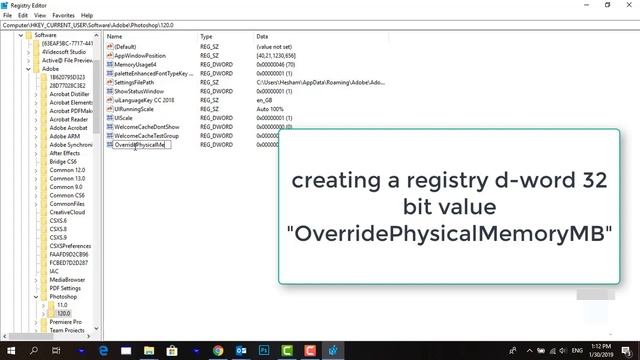
Task: Click the AppWindowPosition string value icon
Action: [110, 56]
